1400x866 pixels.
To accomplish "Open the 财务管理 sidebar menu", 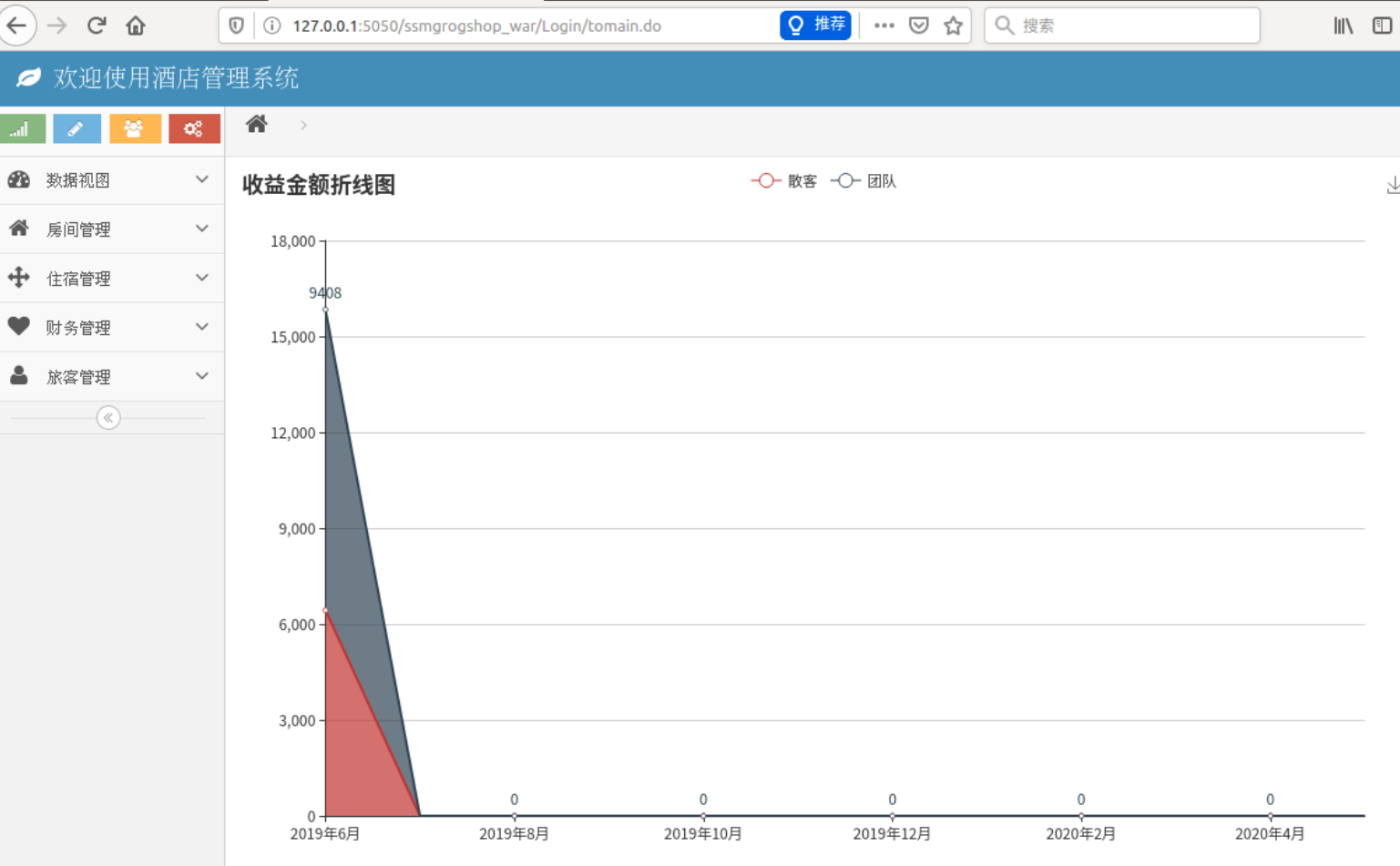I will pyautogui.click(x=112, y=327).
